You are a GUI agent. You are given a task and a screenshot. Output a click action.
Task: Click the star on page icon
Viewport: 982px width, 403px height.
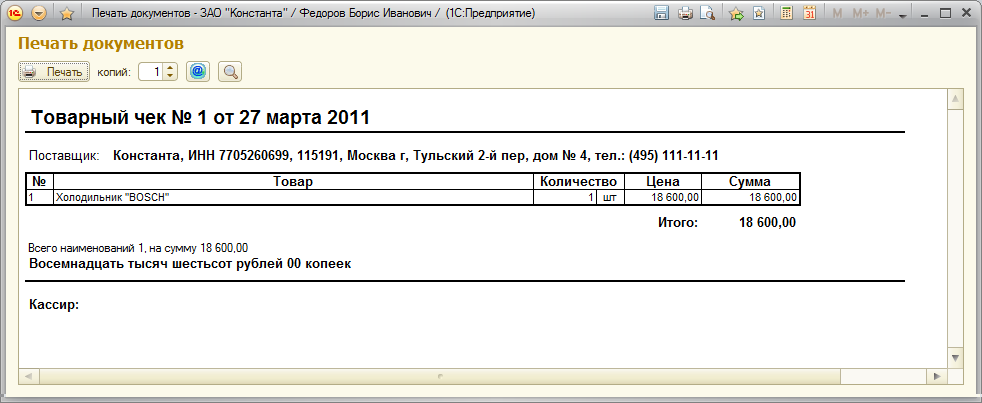758,13
